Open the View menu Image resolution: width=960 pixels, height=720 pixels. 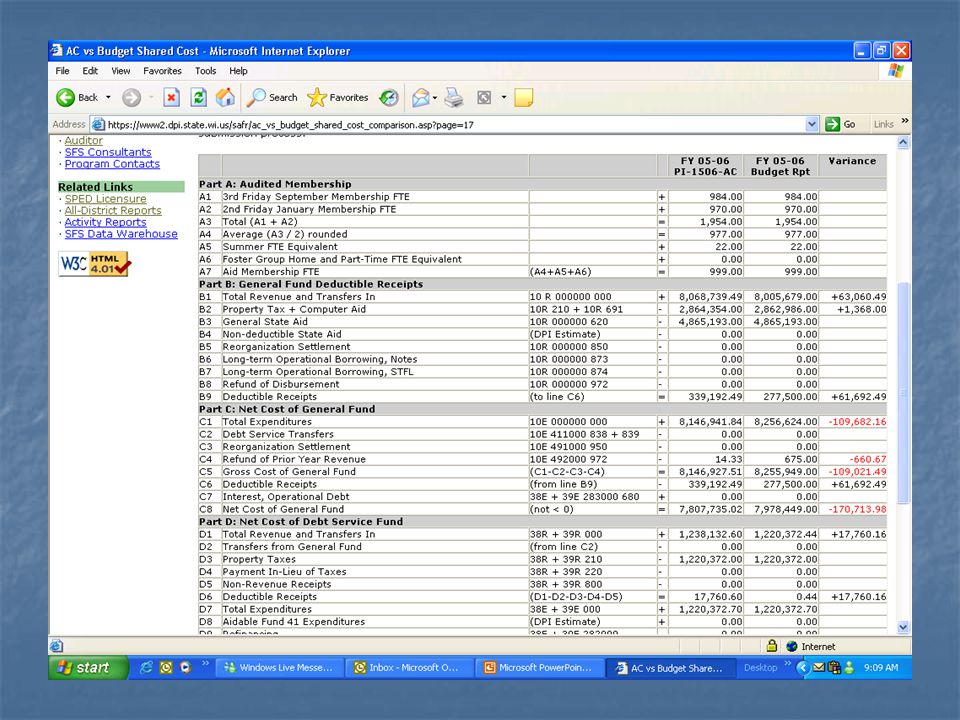121,71
